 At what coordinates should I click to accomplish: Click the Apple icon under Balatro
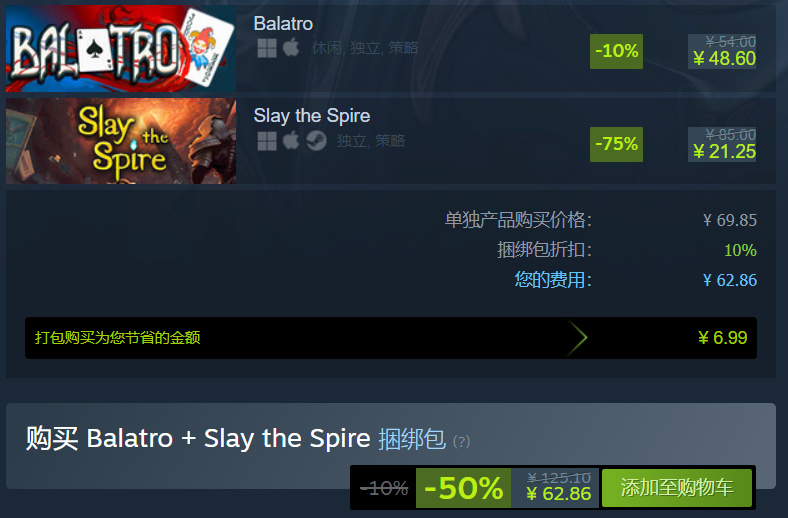pos(291,48)
